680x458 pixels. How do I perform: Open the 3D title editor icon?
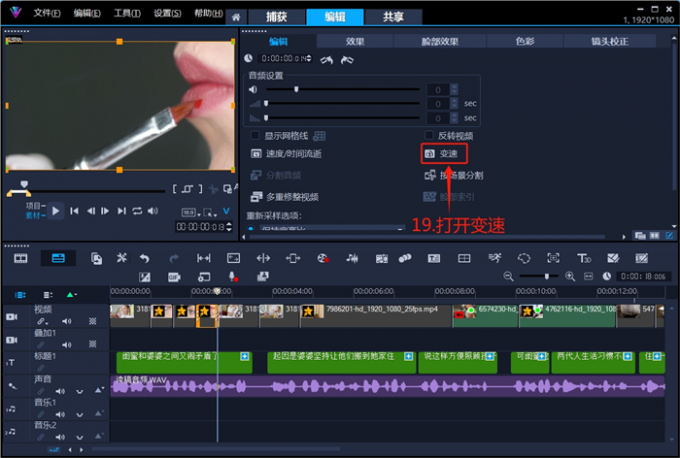(584, 258)
